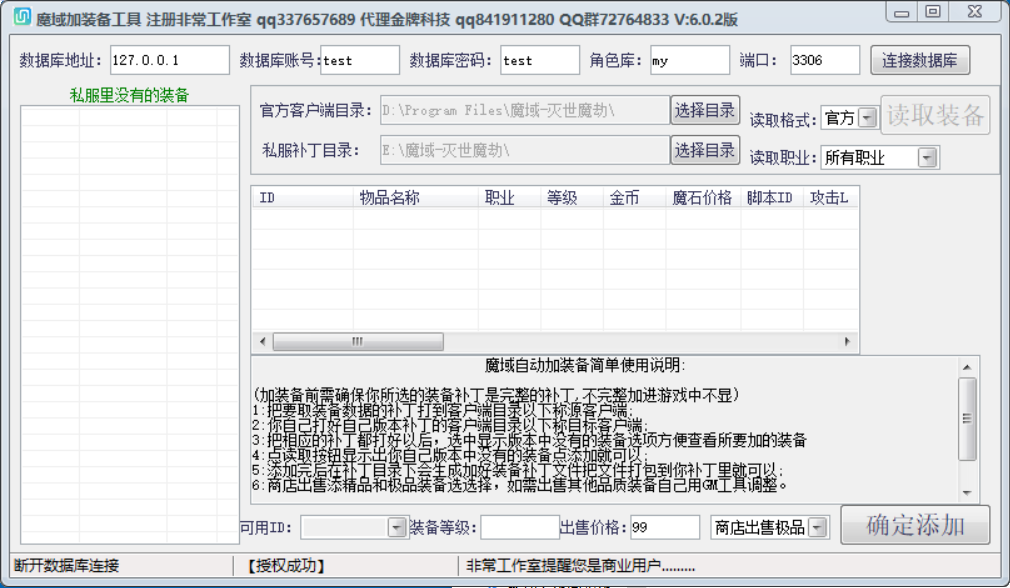Click instructions scrollbar down arrow
1010x588 pixels.
click(x=967, y=493)
